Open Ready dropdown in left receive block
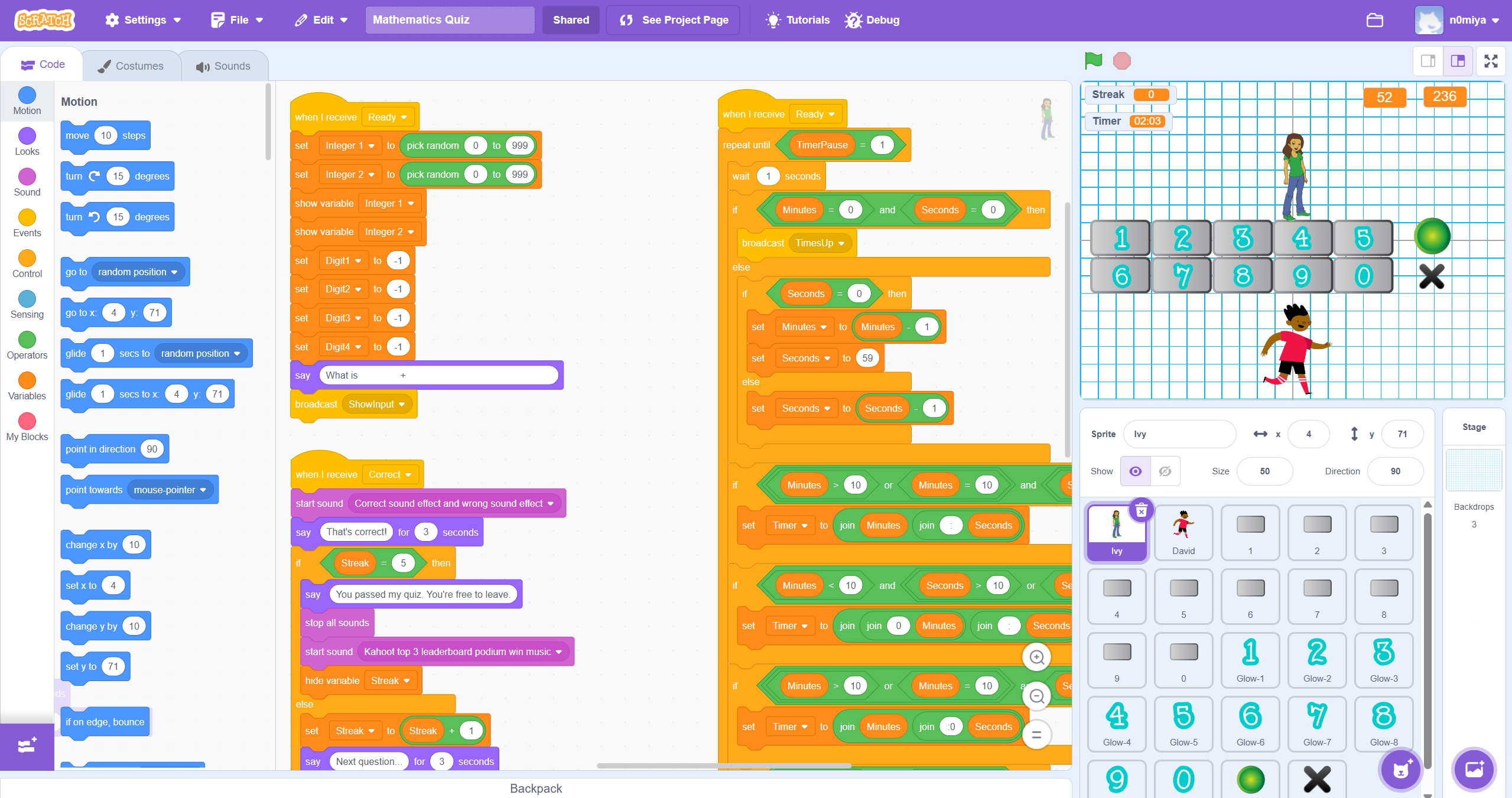Image resolution: width=1512 pixels, height=798 pixels. (388, 117)
